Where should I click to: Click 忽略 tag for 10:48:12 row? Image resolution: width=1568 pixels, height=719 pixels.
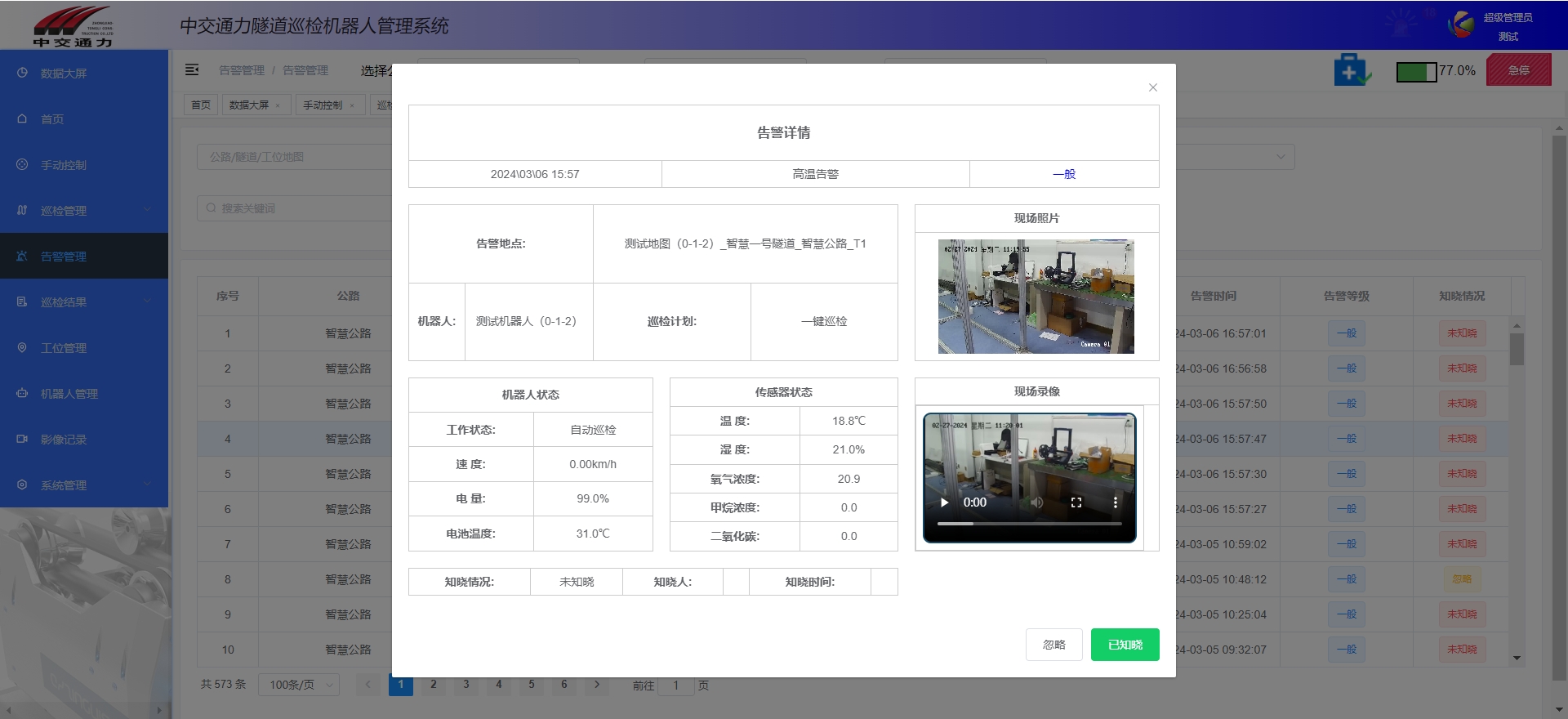(1462, 579)
